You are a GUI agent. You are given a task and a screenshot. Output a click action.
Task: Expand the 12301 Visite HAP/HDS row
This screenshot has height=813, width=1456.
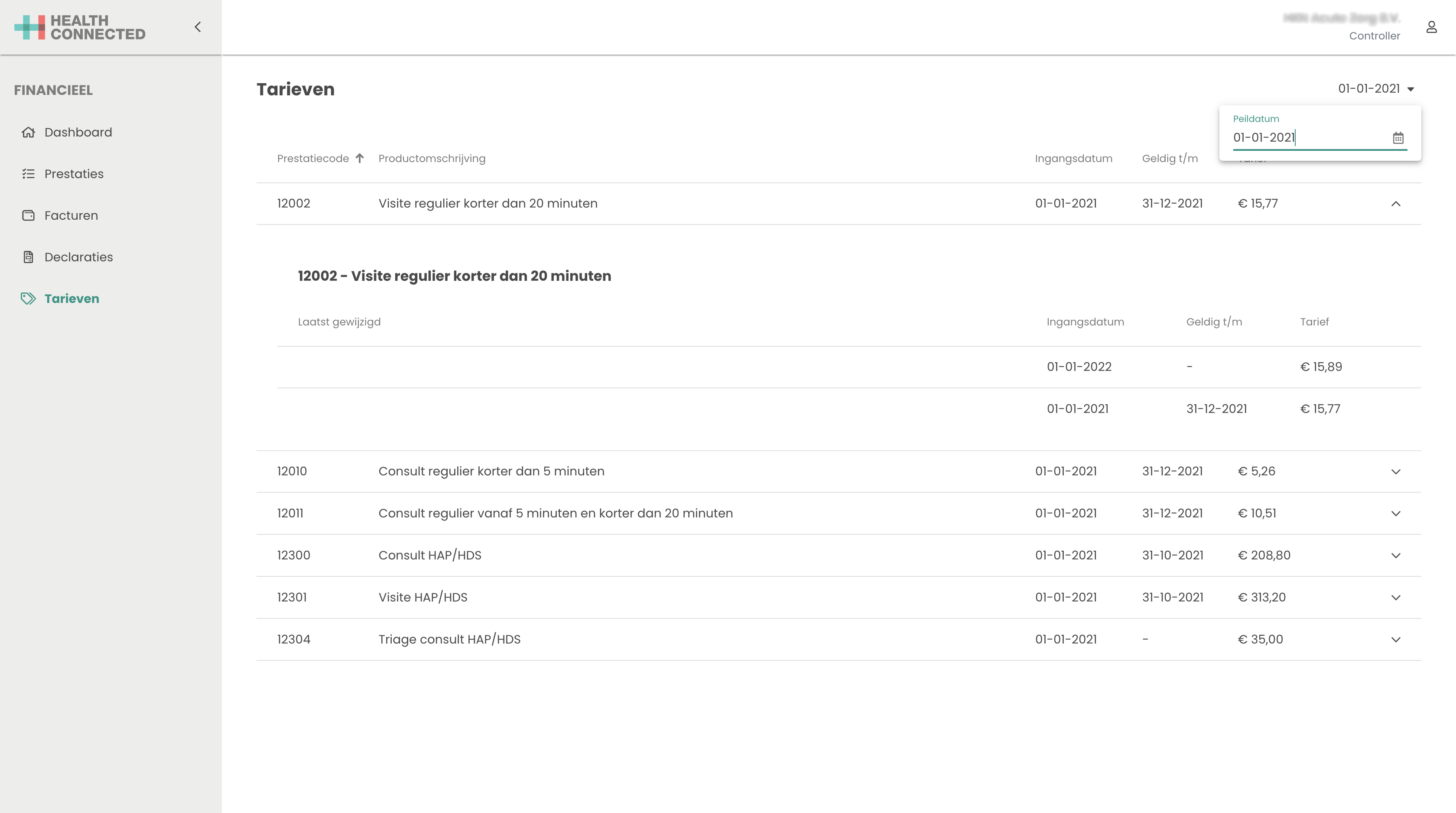pos(1395,598)
